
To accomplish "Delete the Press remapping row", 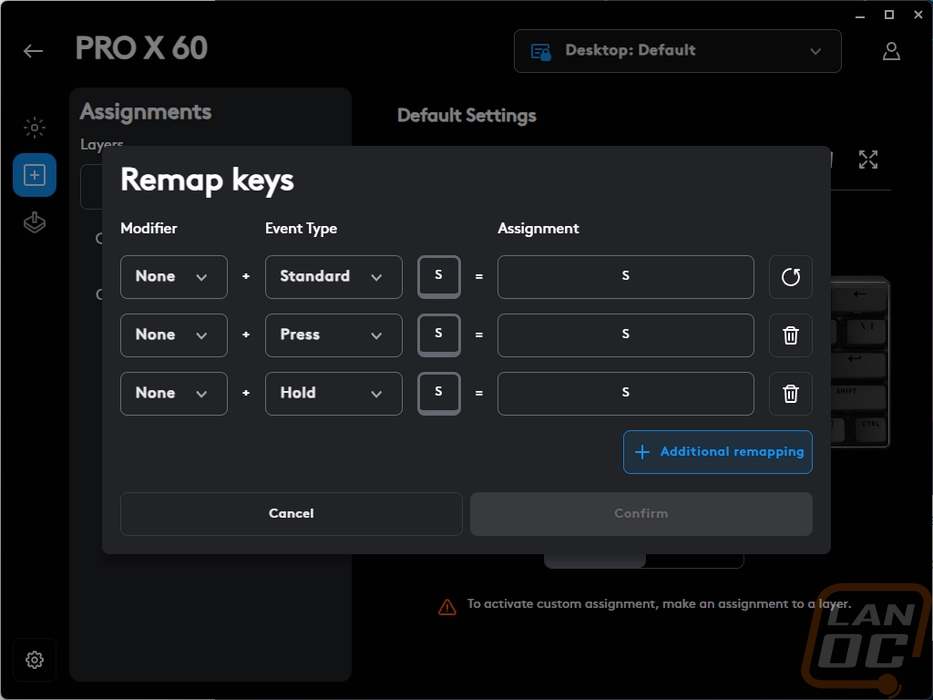I will click(x=790, y=335).
